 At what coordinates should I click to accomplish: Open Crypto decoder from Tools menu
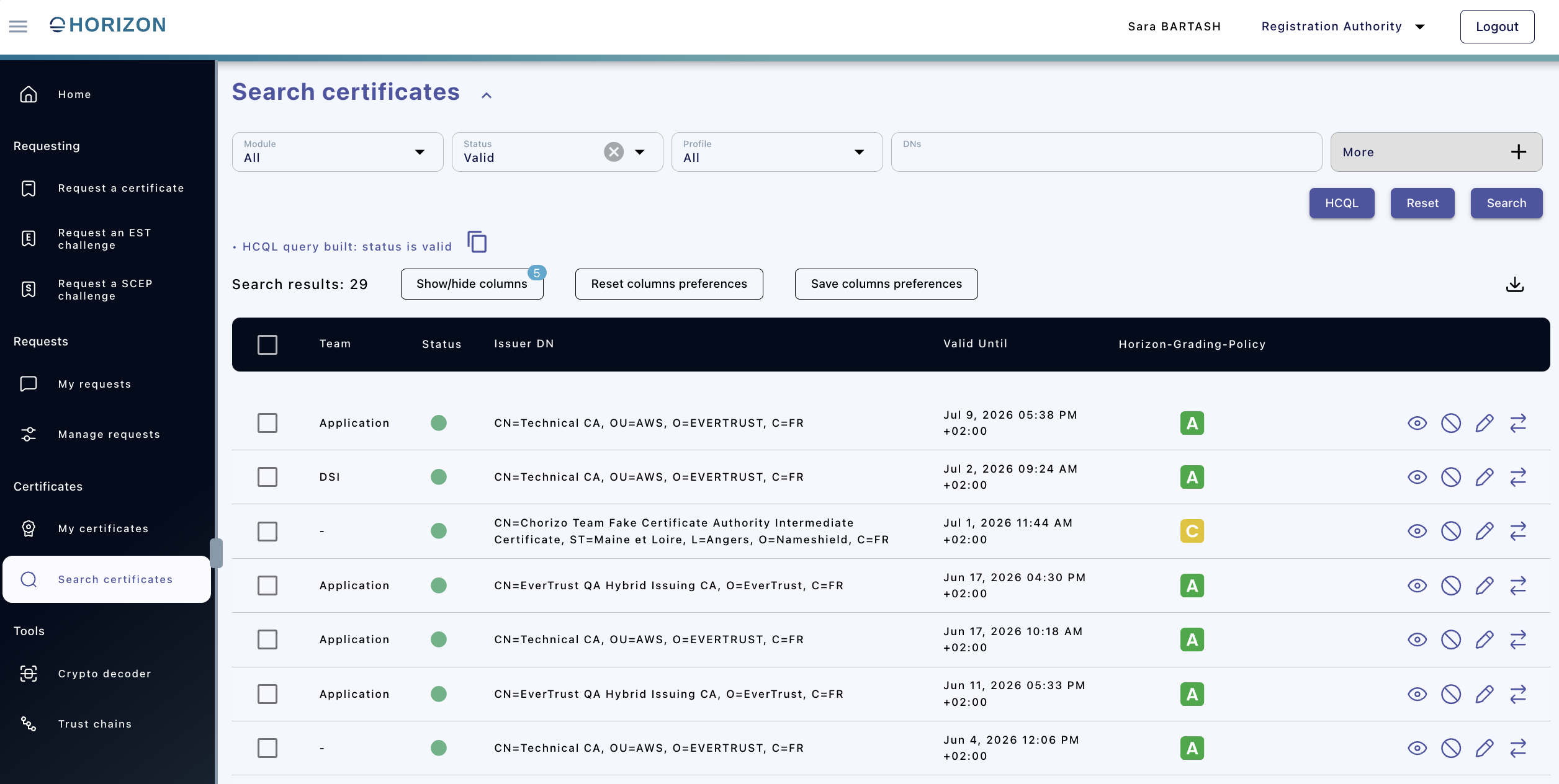tap(104, 674)
